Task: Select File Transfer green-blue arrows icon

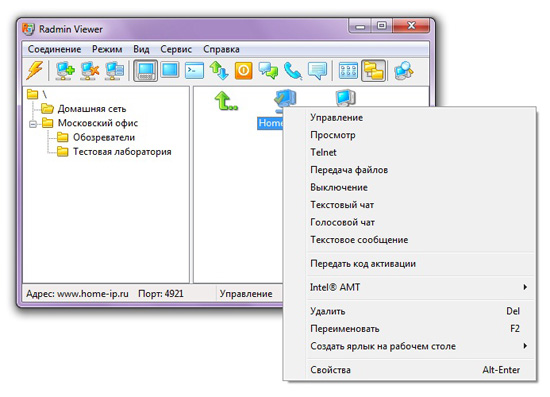Action: (219, 70)
